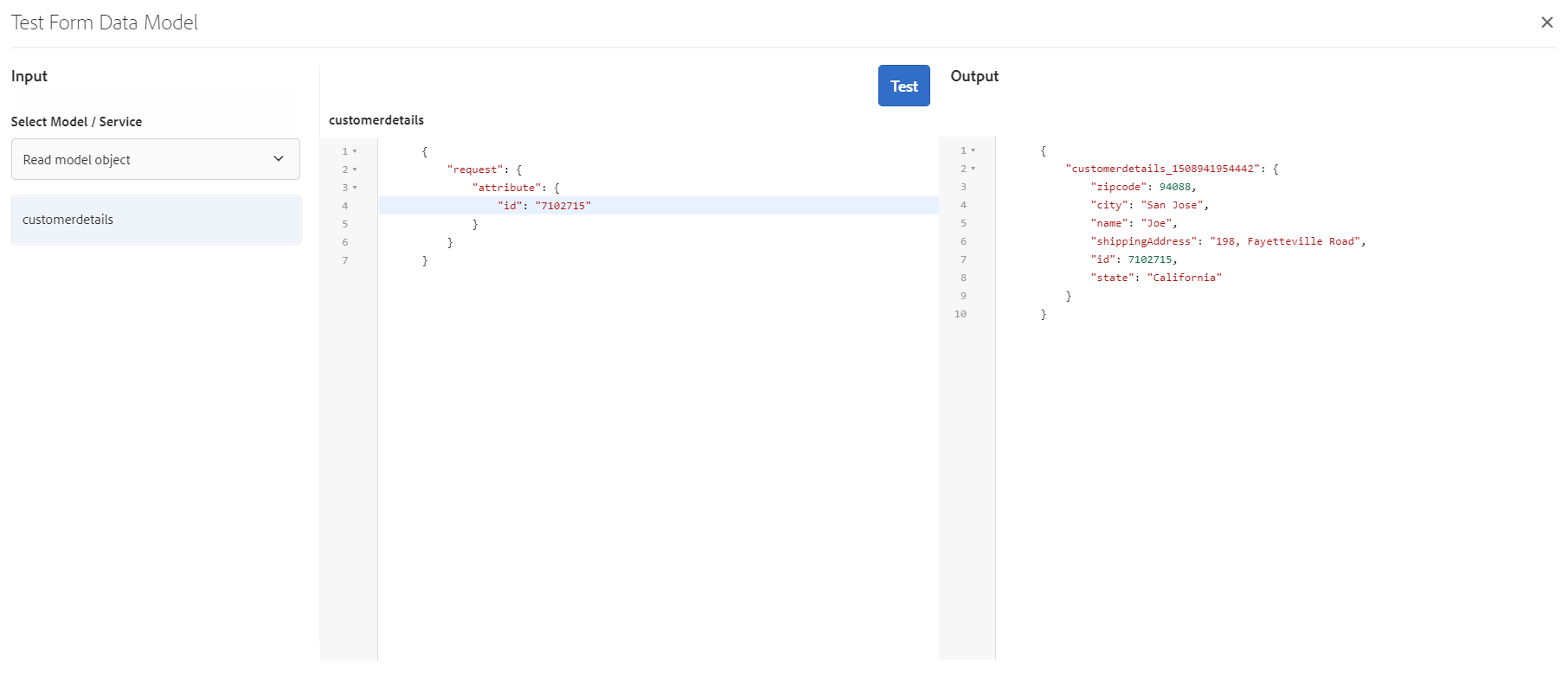Open the Select Model / Service dropdown

(x=156, y=159)
